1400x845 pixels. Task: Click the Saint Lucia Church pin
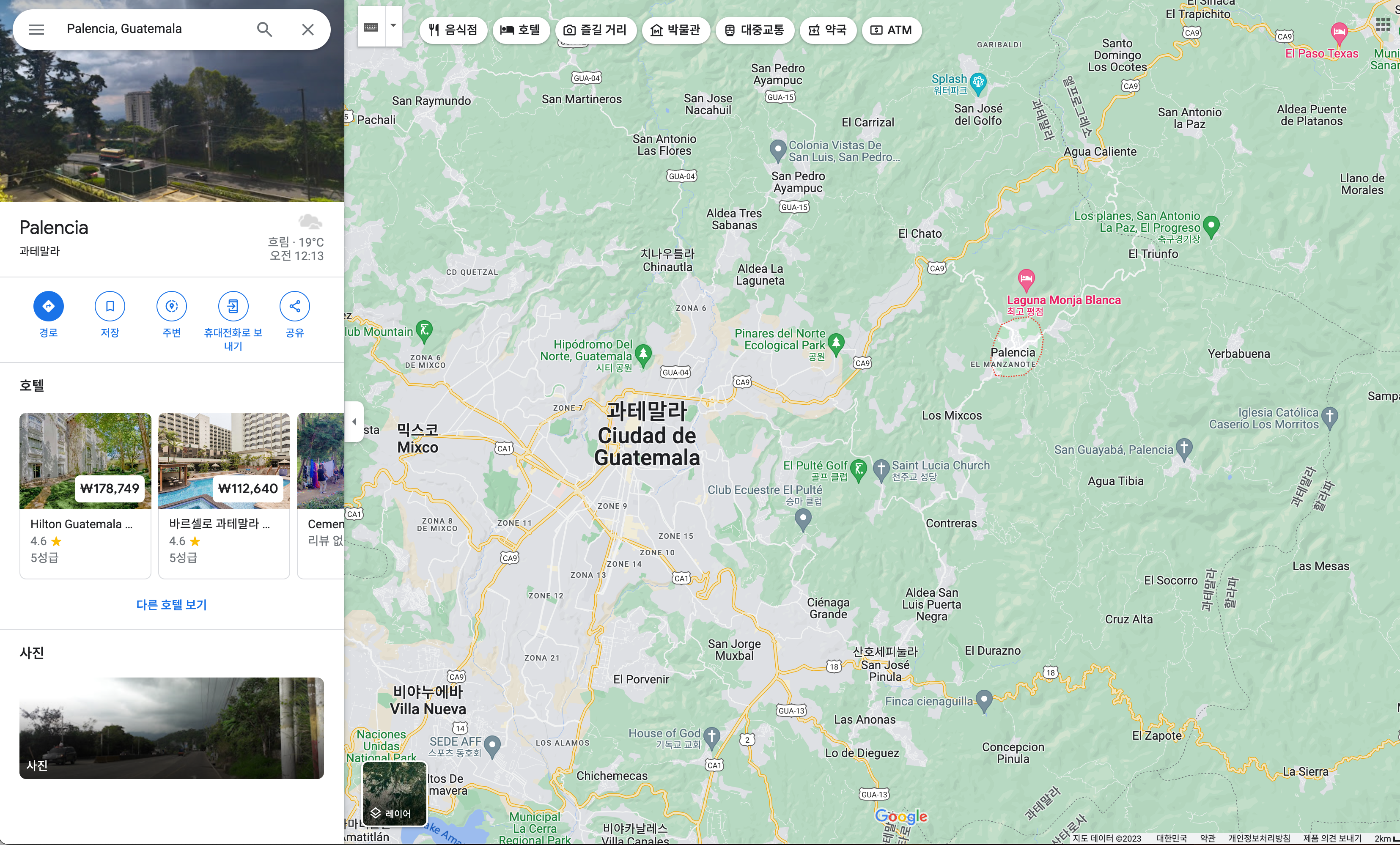pos(881,471)
